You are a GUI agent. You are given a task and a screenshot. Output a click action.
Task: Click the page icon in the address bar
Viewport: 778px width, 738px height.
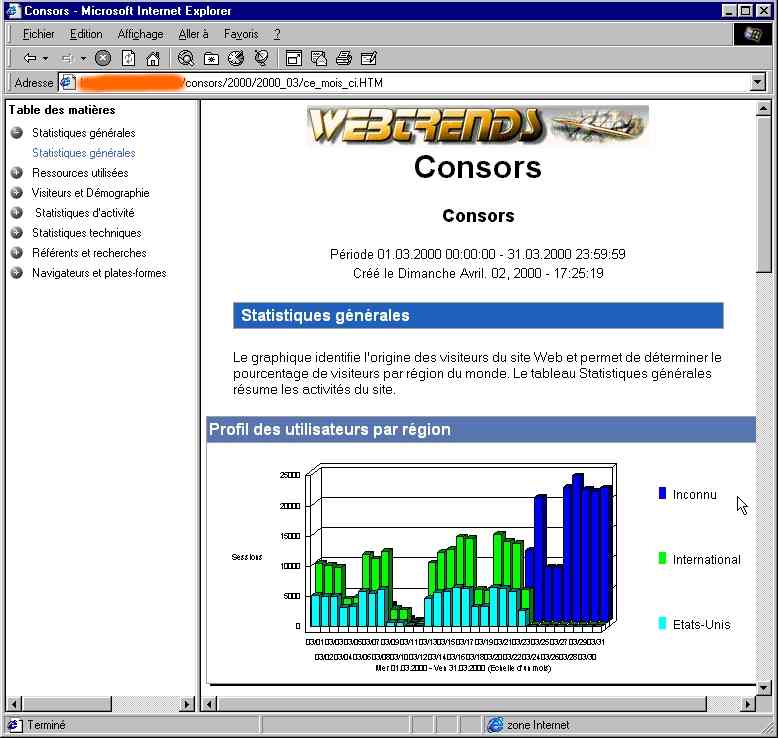[67, 82]
